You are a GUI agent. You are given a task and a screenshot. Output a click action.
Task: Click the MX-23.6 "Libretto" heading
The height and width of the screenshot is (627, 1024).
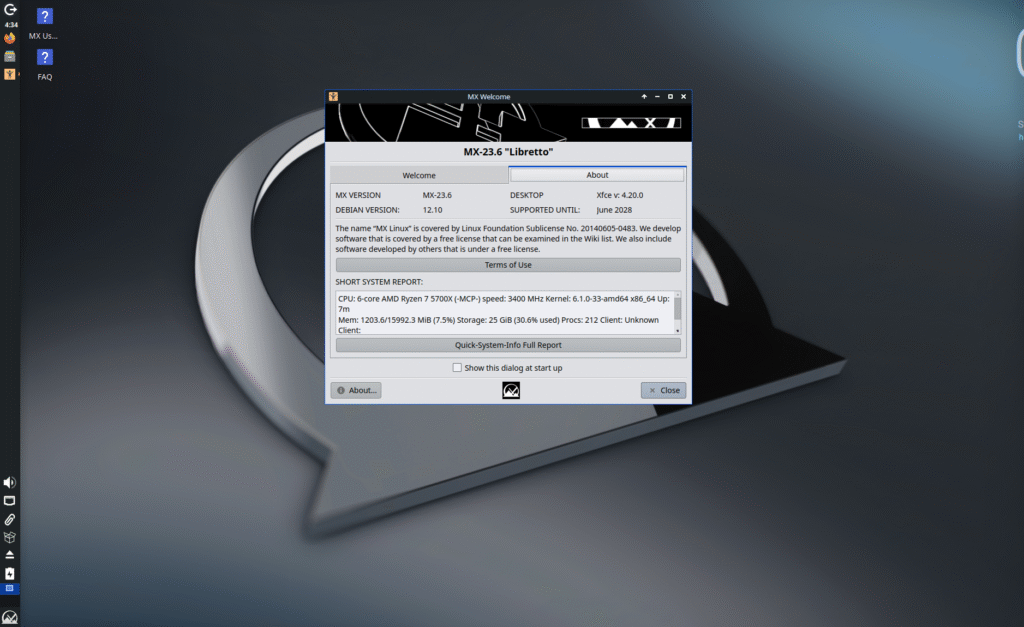click(x=508, y=152)
